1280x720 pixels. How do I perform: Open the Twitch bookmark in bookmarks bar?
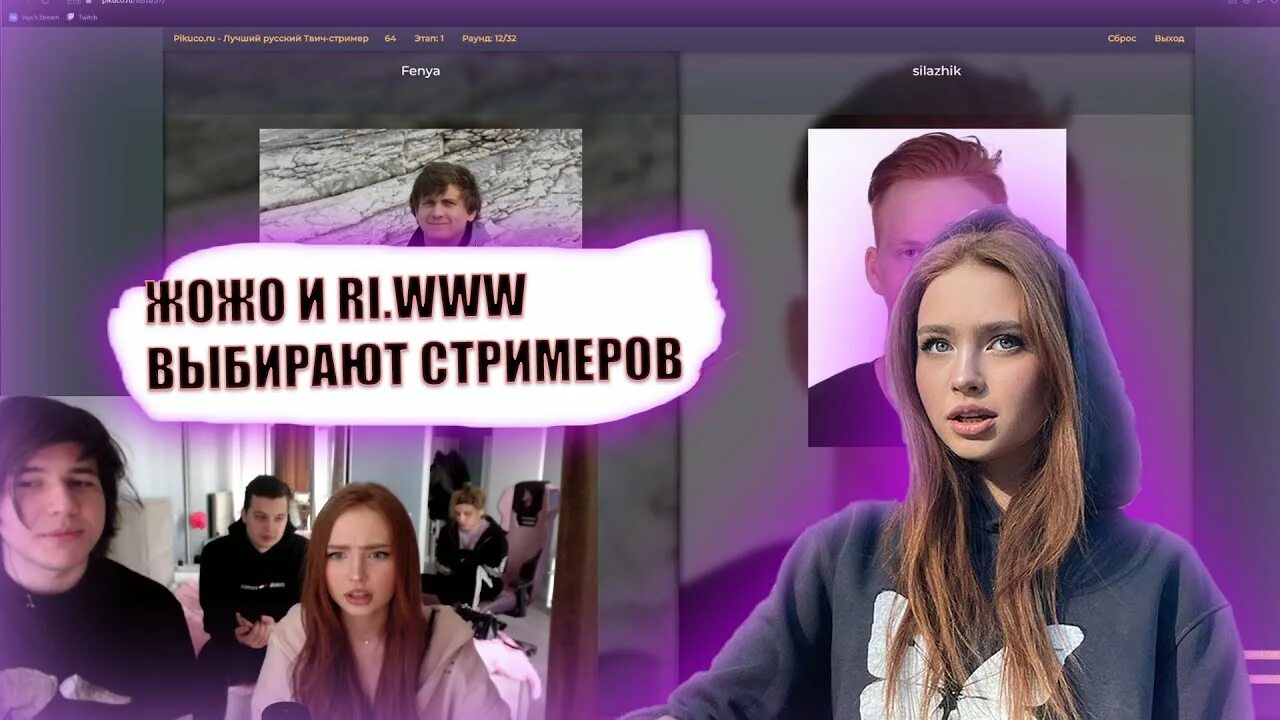pyautogui.click(x=82, y=17)
